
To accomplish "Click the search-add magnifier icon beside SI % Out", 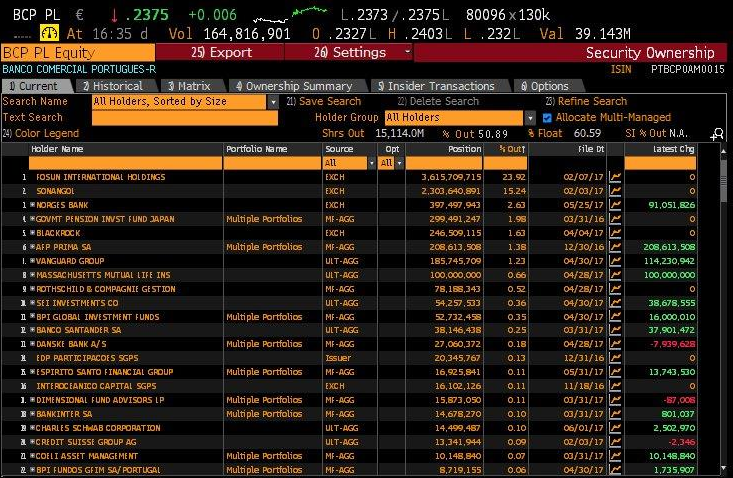I will point(717,135).
